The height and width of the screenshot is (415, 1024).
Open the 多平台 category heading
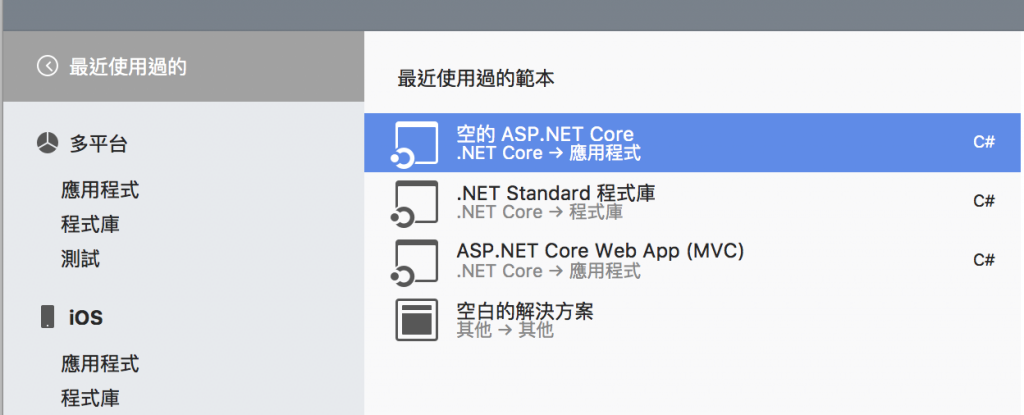tap(98, 144)
